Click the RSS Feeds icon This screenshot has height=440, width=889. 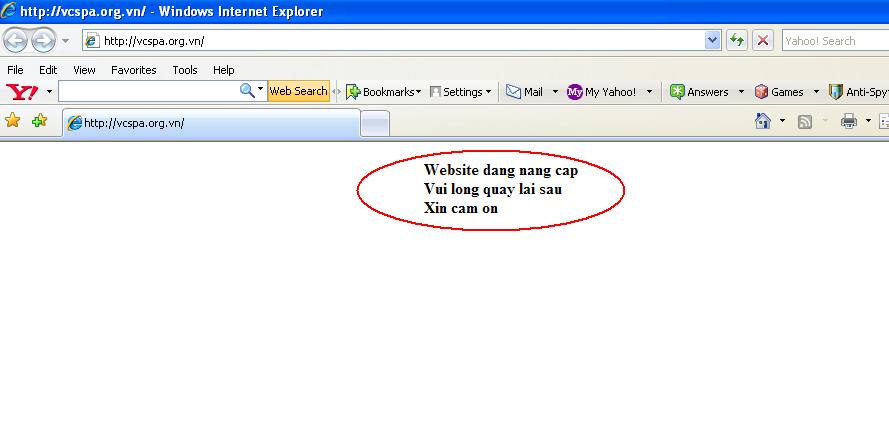click(x=805, y=121)
